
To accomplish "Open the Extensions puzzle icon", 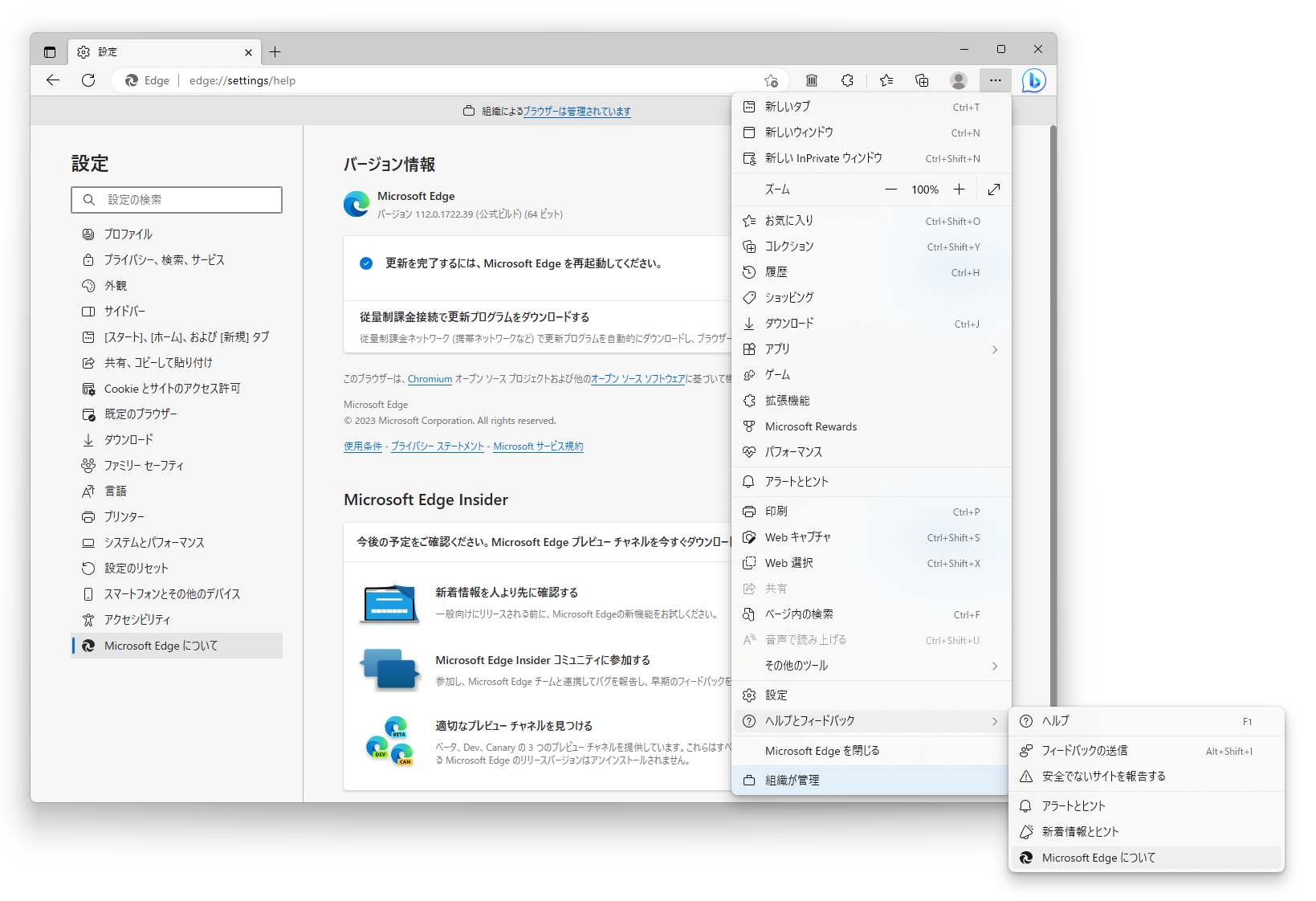I will (x=847, y=80).
